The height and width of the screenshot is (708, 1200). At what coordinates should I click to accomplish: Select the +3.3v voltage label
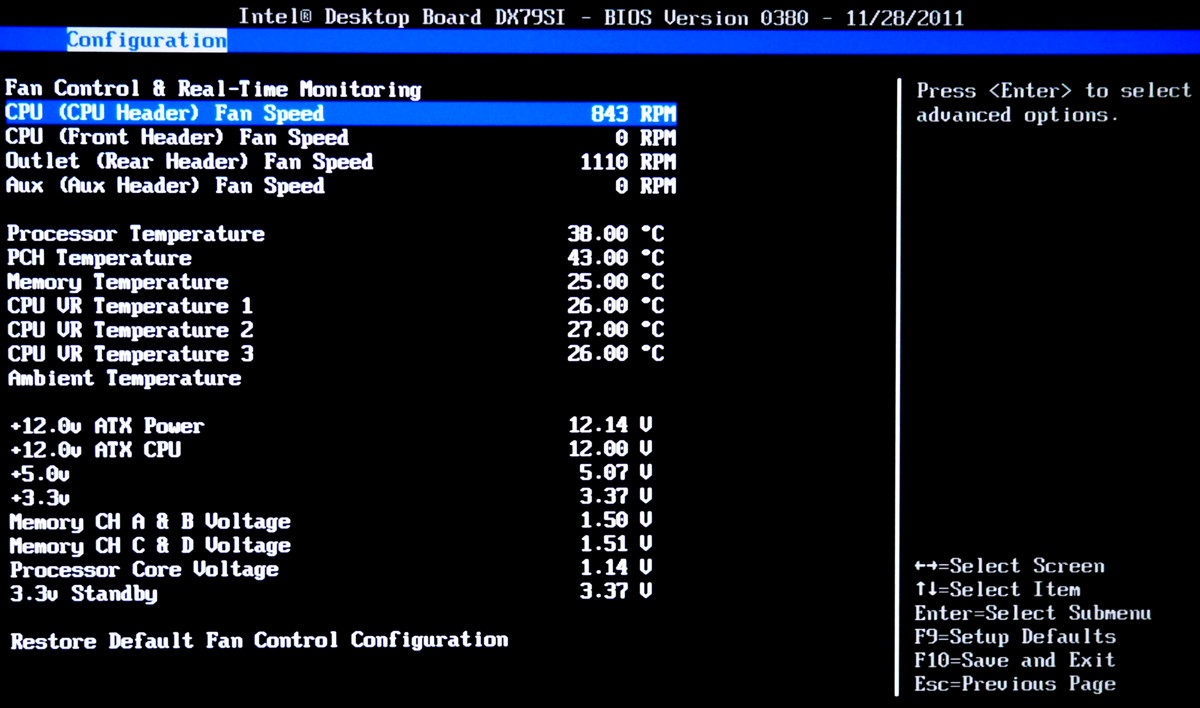pos(39,498)
